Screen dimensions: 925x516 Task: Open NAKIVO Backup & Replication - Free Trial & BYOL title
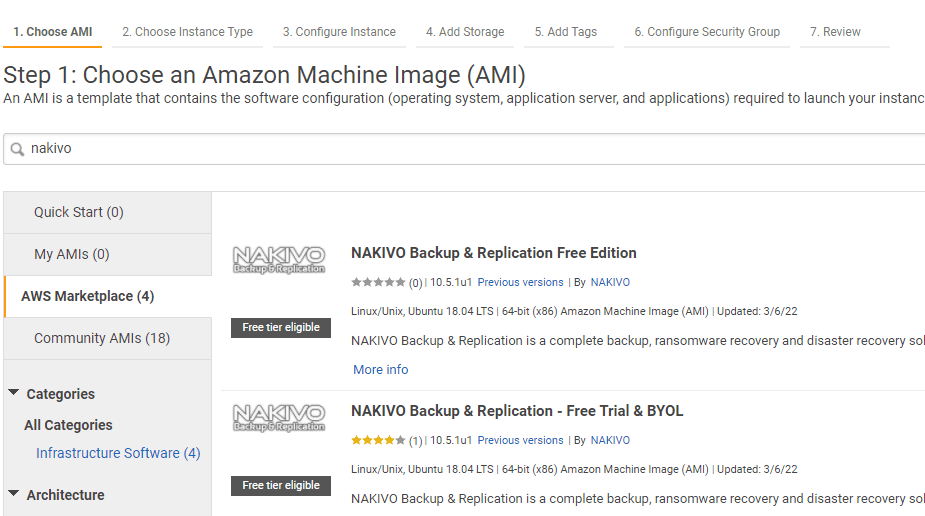tap(517, 411)
